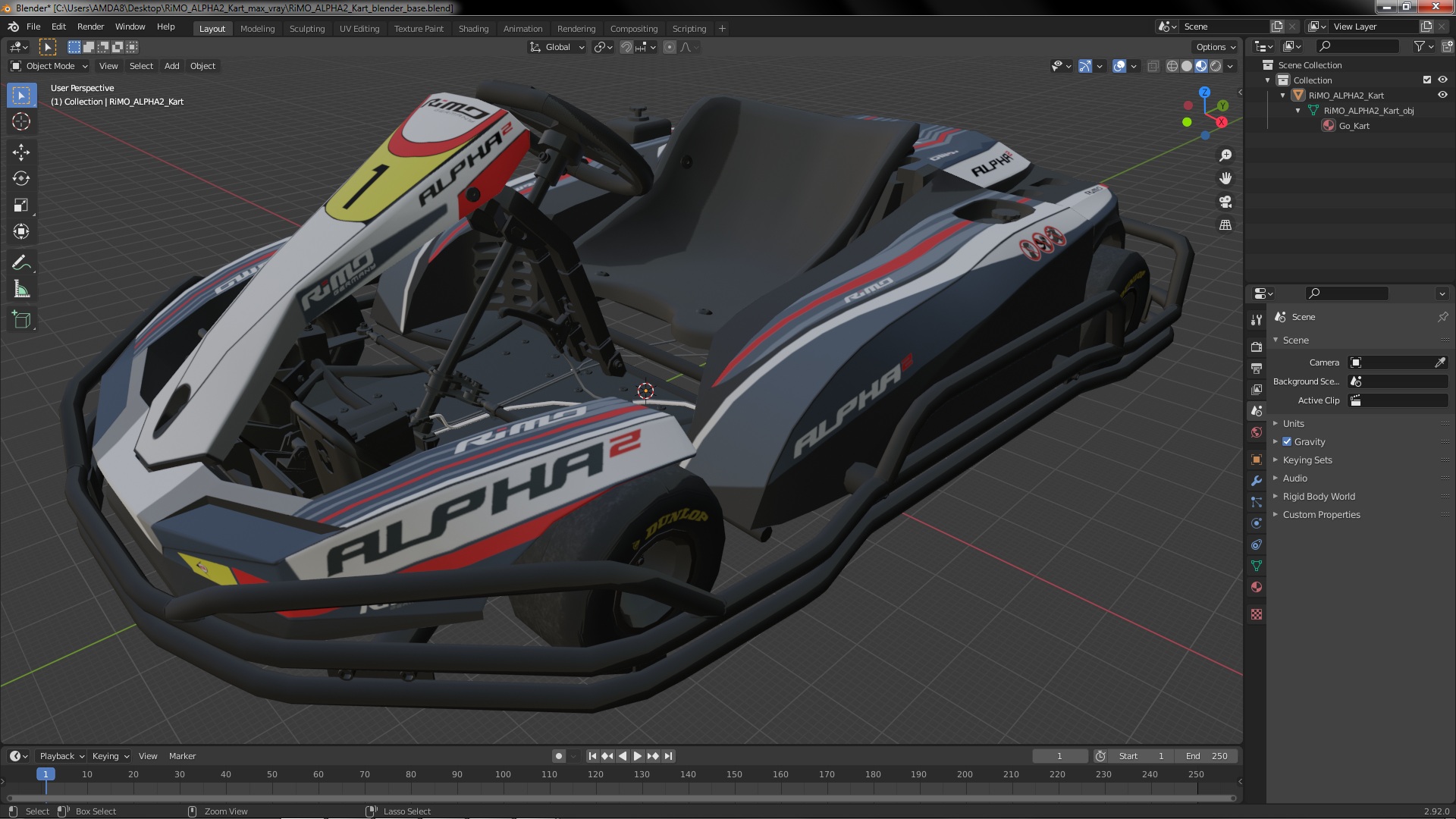Select the Scale tool

pyautogui.click(x=21, y=205)
